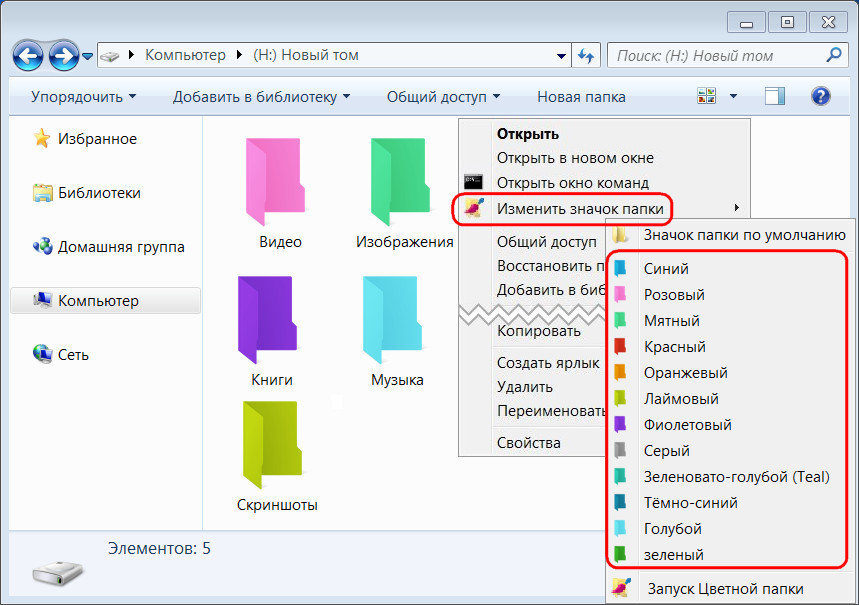Image resolution: width=859 pixels, height=605 pixels.
Task: Click the command prompt icon in context menu
Action: click(473, 182)
